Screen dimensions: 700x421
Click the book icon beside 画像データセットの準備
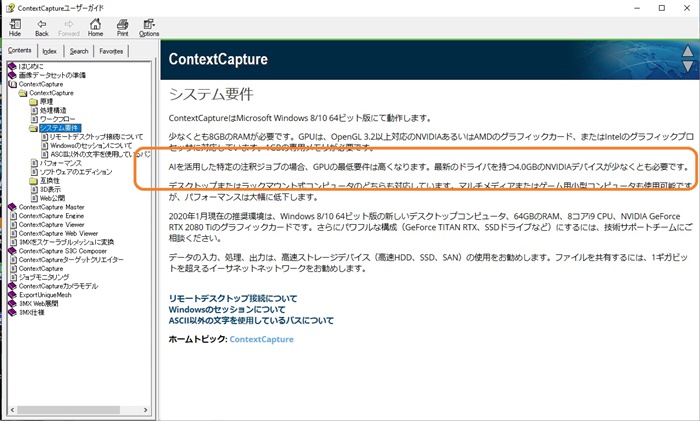click(x=12, y=75)
